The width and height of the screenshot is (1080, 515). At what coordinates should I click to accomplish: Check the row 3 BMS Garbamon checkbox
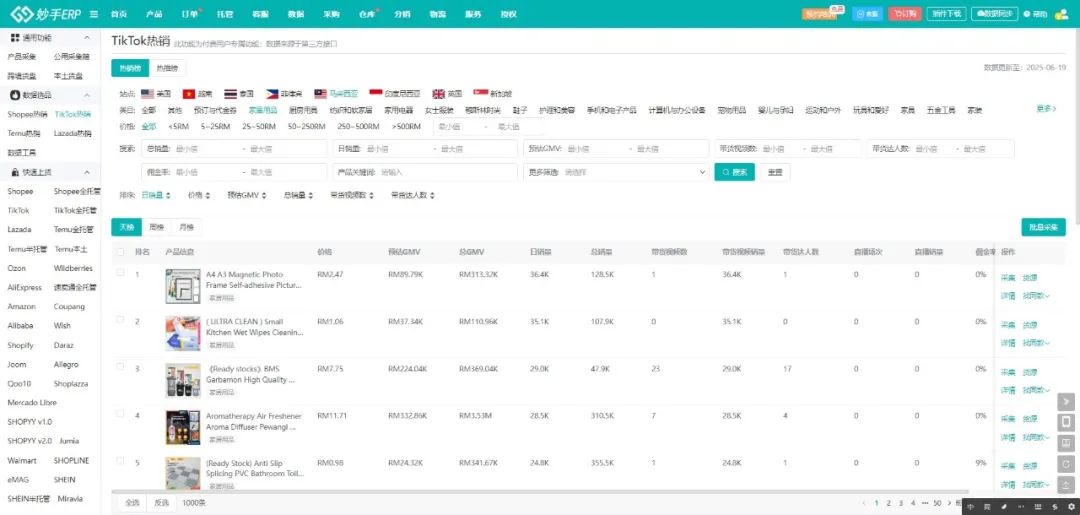[x=121, y=367]
